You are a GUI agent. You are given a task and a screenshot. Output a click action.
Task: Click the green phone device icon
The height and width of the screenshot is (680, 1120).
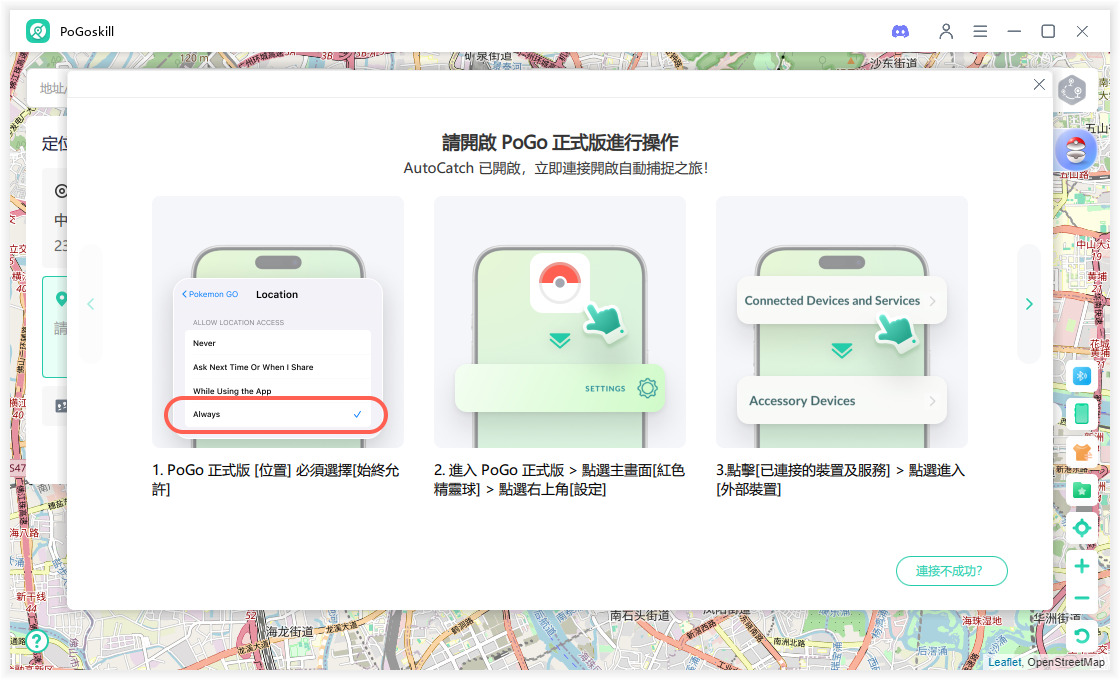point(1081,413)
